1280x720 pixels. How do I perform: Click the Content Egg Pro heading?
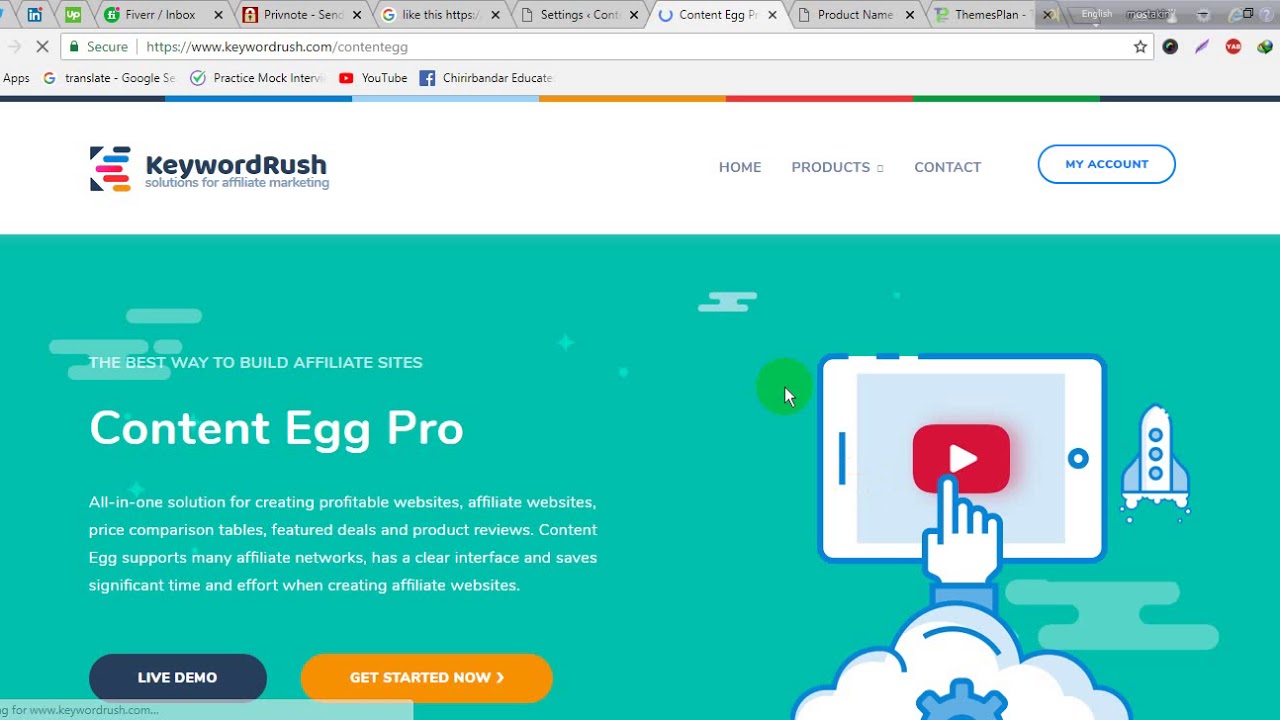point(276,428)
